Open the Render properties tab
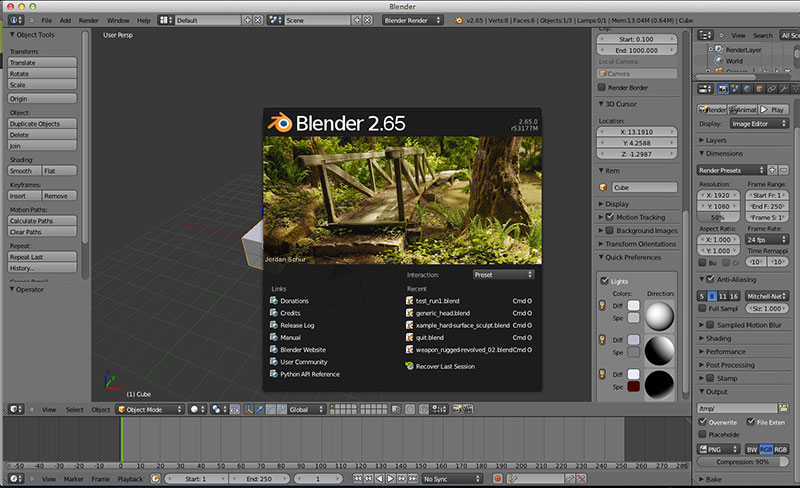The image size is (800, 488). 723,89
